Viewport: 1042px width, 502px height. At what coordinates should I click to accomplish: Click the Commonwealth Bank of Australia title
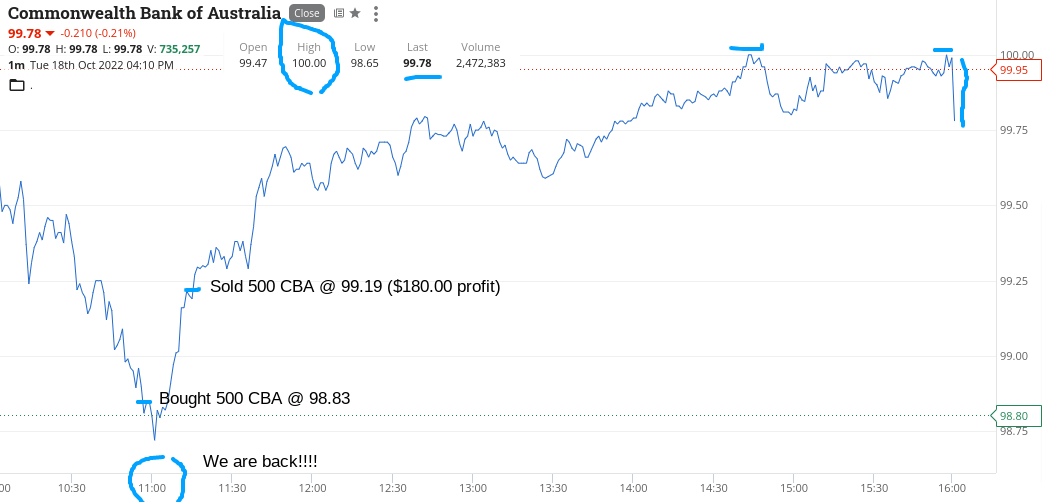(144, 13)
